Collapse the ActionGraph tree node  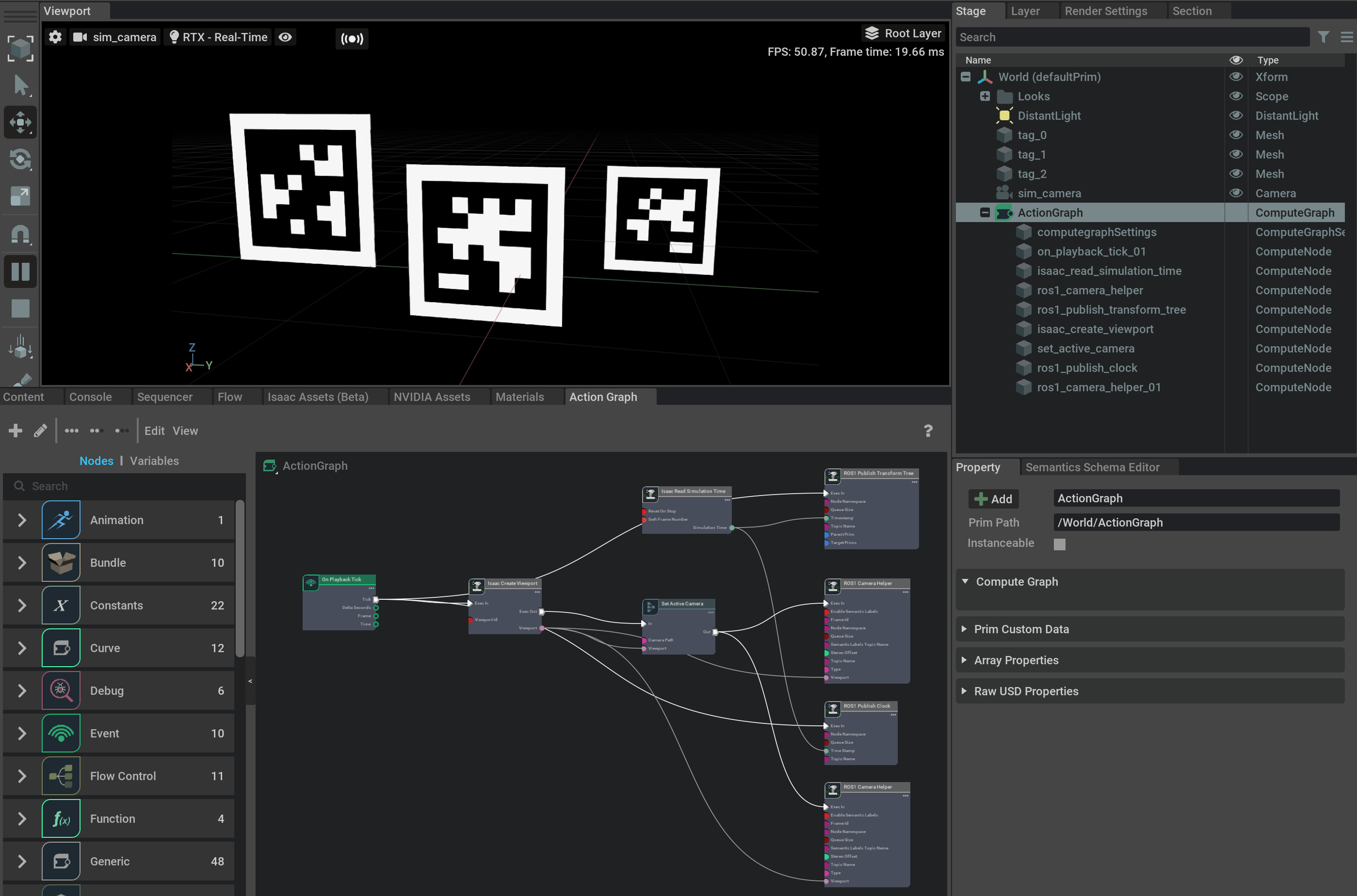(x=985, y=212)
